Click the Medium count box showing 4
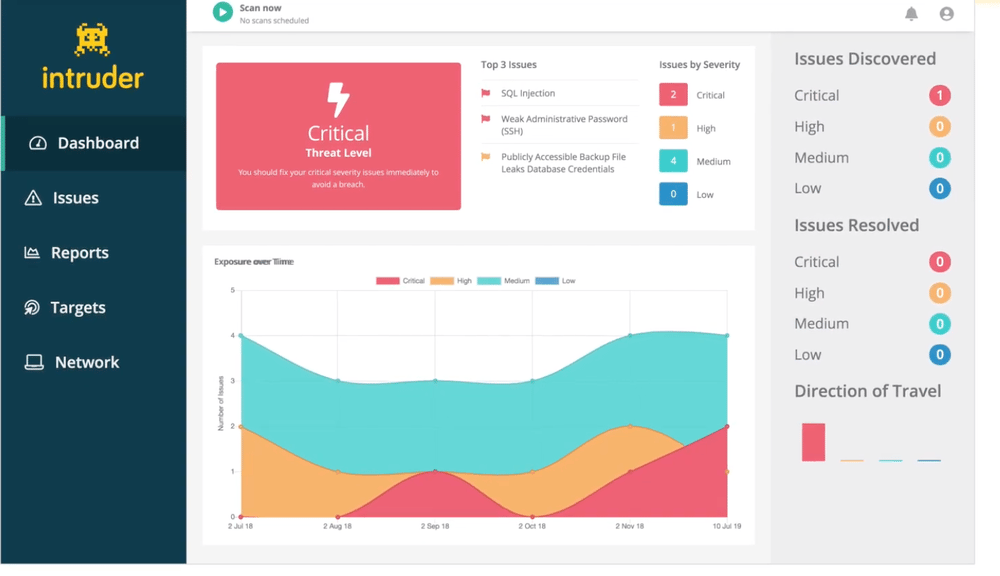This screenshot has height=576, width=1000. [x=673, y=161]
